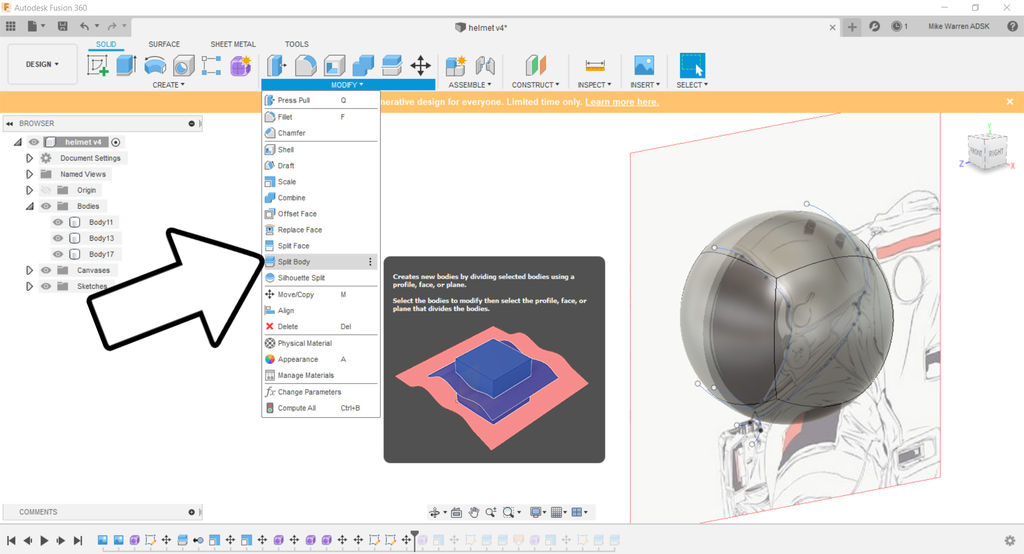Click the Combine toolbar icon
This screenshot has height=554, width=1024.
pos(363,65)
